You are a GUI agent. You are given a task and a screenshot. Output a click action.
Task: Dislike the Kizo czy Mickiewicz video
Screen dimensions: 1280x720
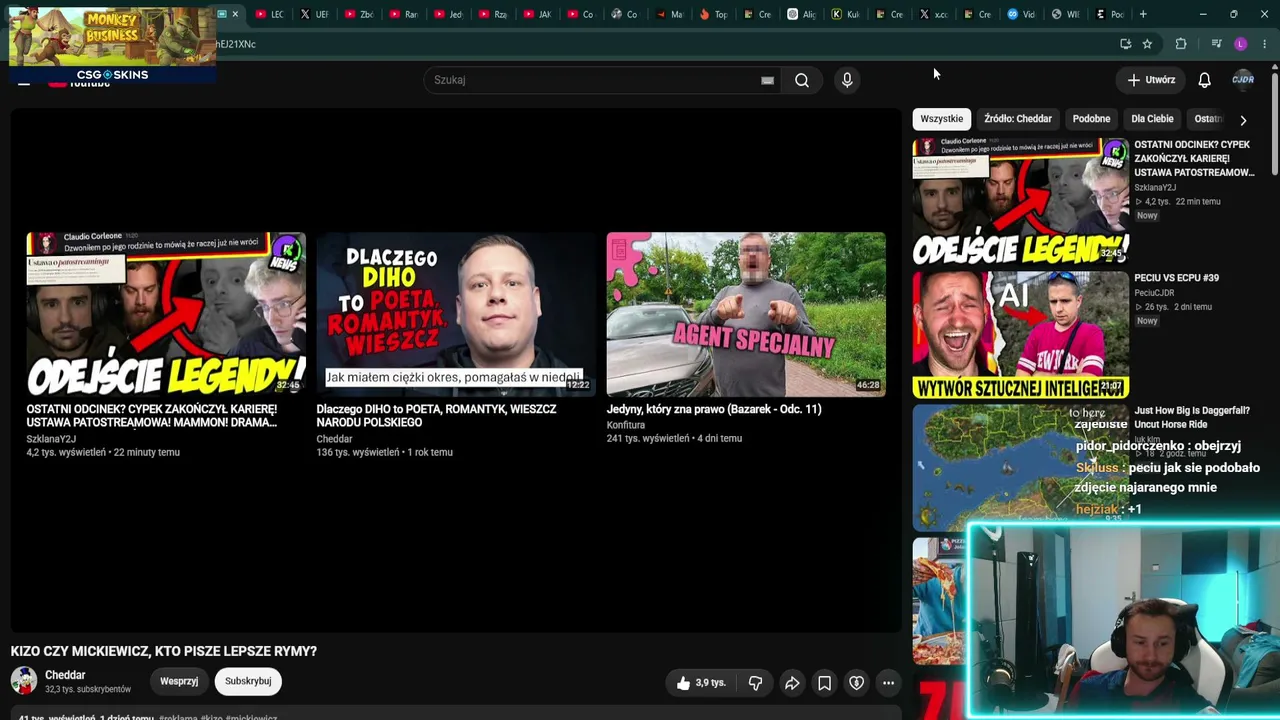pyautogui.click(x=755, y=683)
